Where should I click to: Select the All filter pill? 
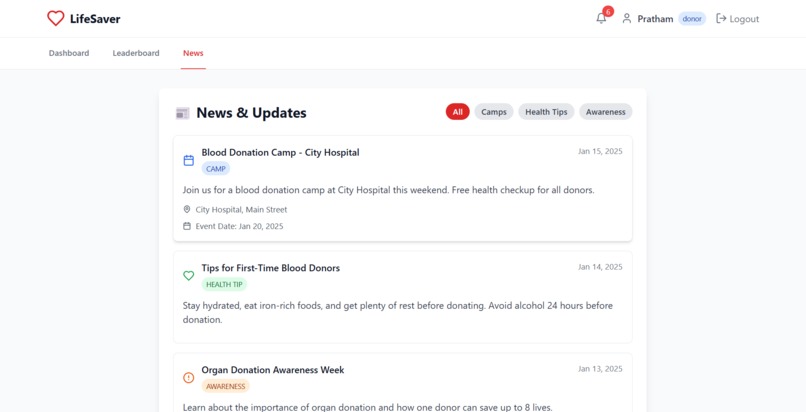coord(457,111)
